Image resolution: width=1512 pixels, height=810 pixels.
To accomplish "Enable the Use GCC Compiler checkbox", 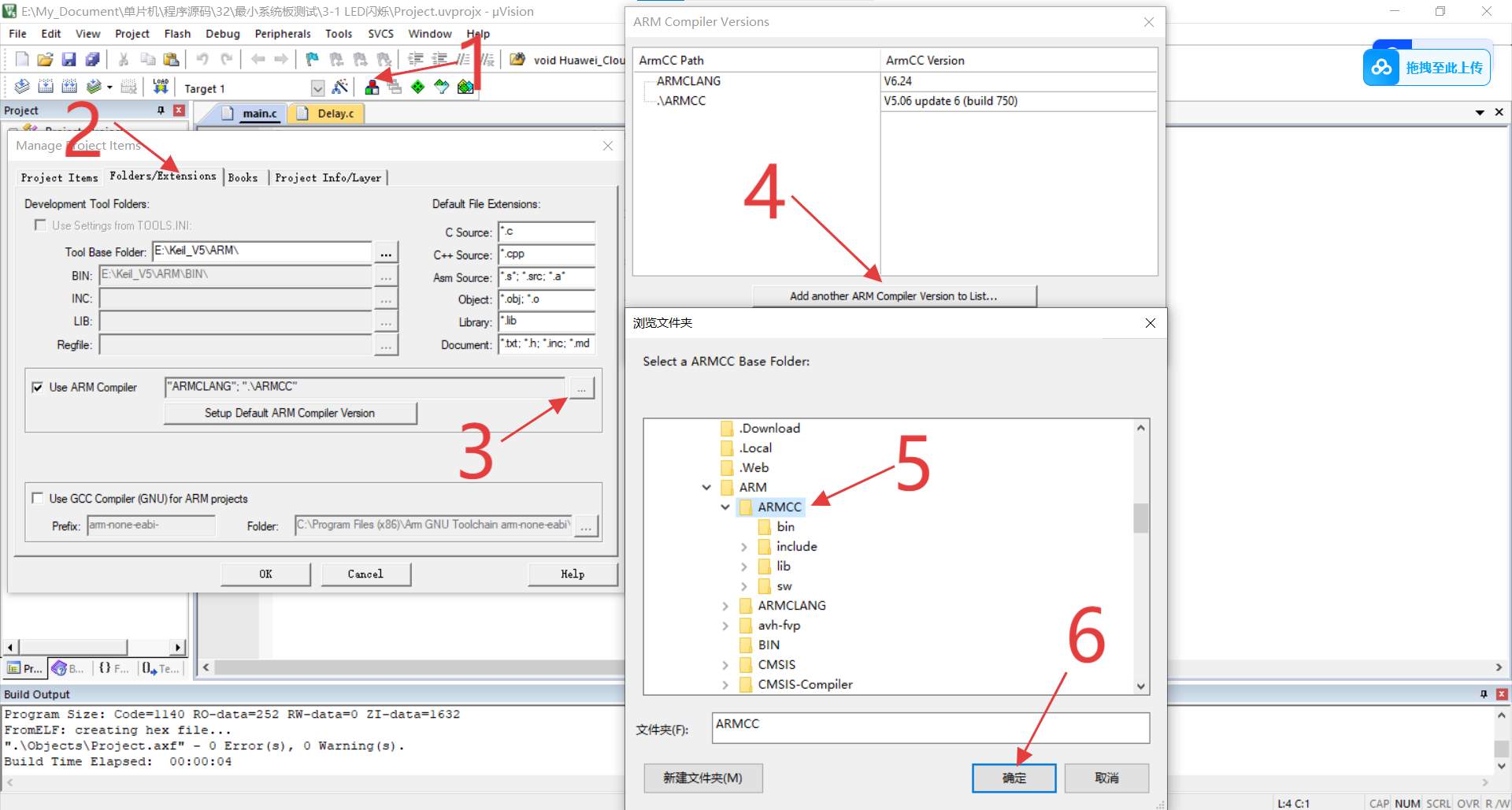I will click(x=37, y=498).
